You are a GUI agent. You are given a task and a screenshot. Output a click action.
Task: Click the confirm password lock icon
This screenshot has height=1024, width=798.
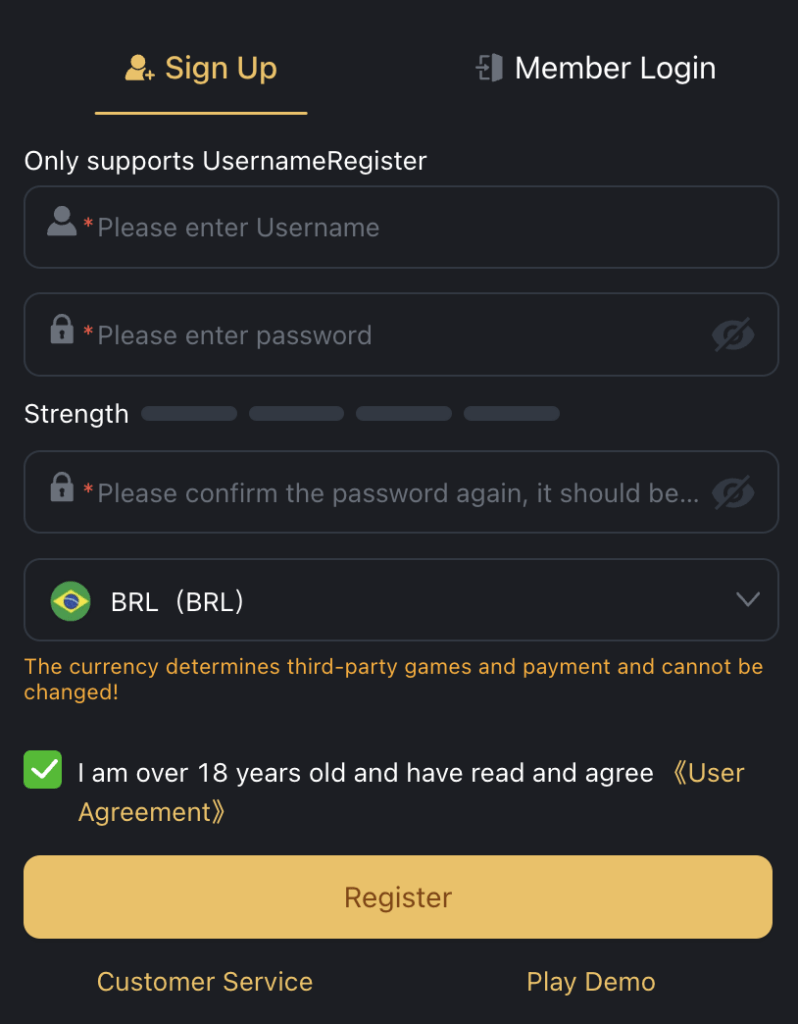click(x=62, y=488)
